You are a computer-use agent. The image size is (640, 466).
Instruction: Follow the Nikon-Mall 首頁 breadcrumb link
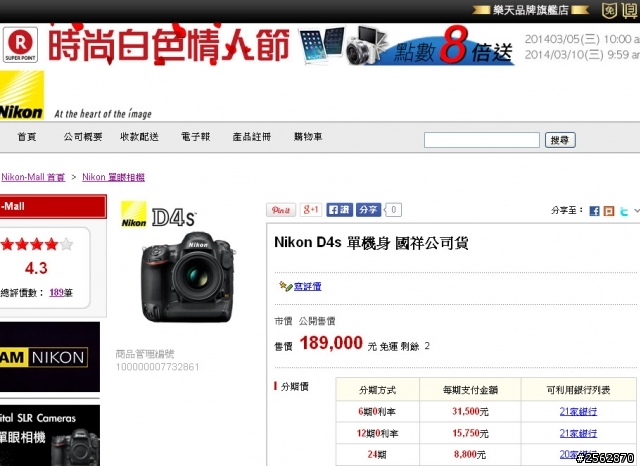[33, 177]
